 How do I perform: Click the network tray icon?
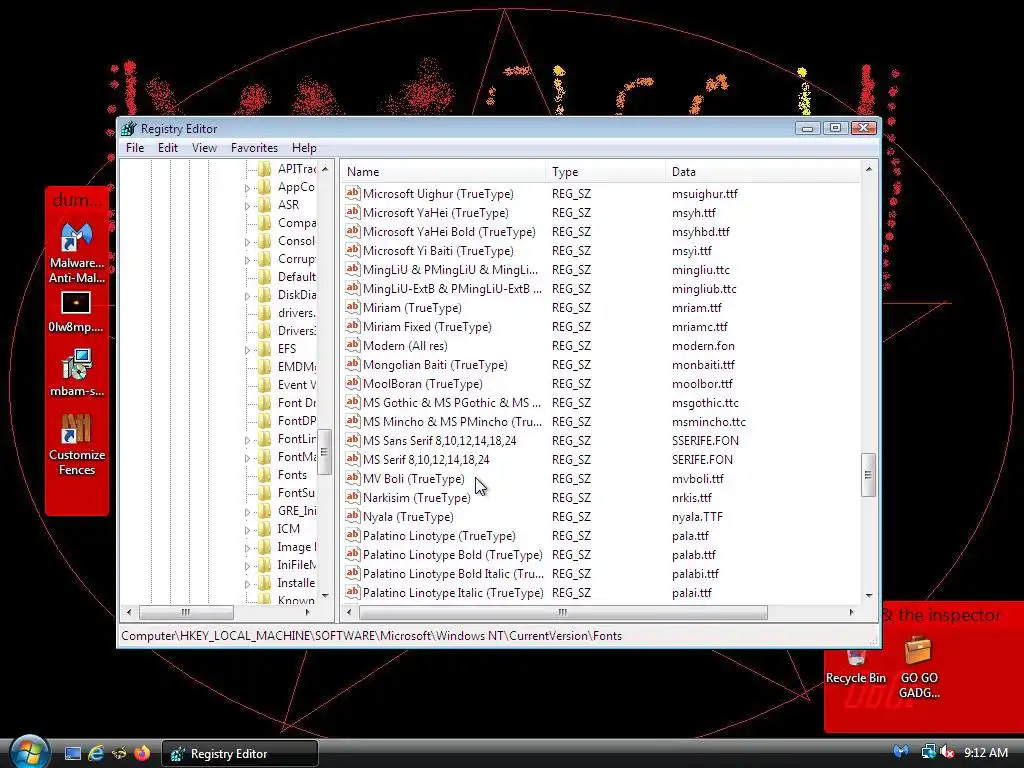pyautogui.click(x=927, y=752)
